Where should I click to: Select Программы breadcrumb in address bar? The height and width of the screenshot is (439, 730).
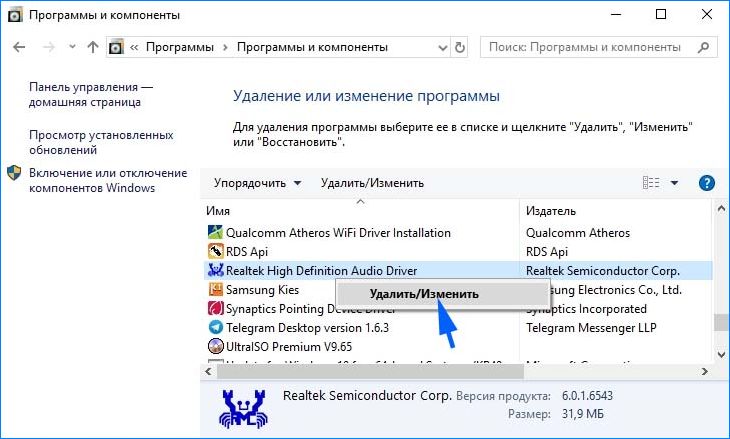[x=180, y=47]
